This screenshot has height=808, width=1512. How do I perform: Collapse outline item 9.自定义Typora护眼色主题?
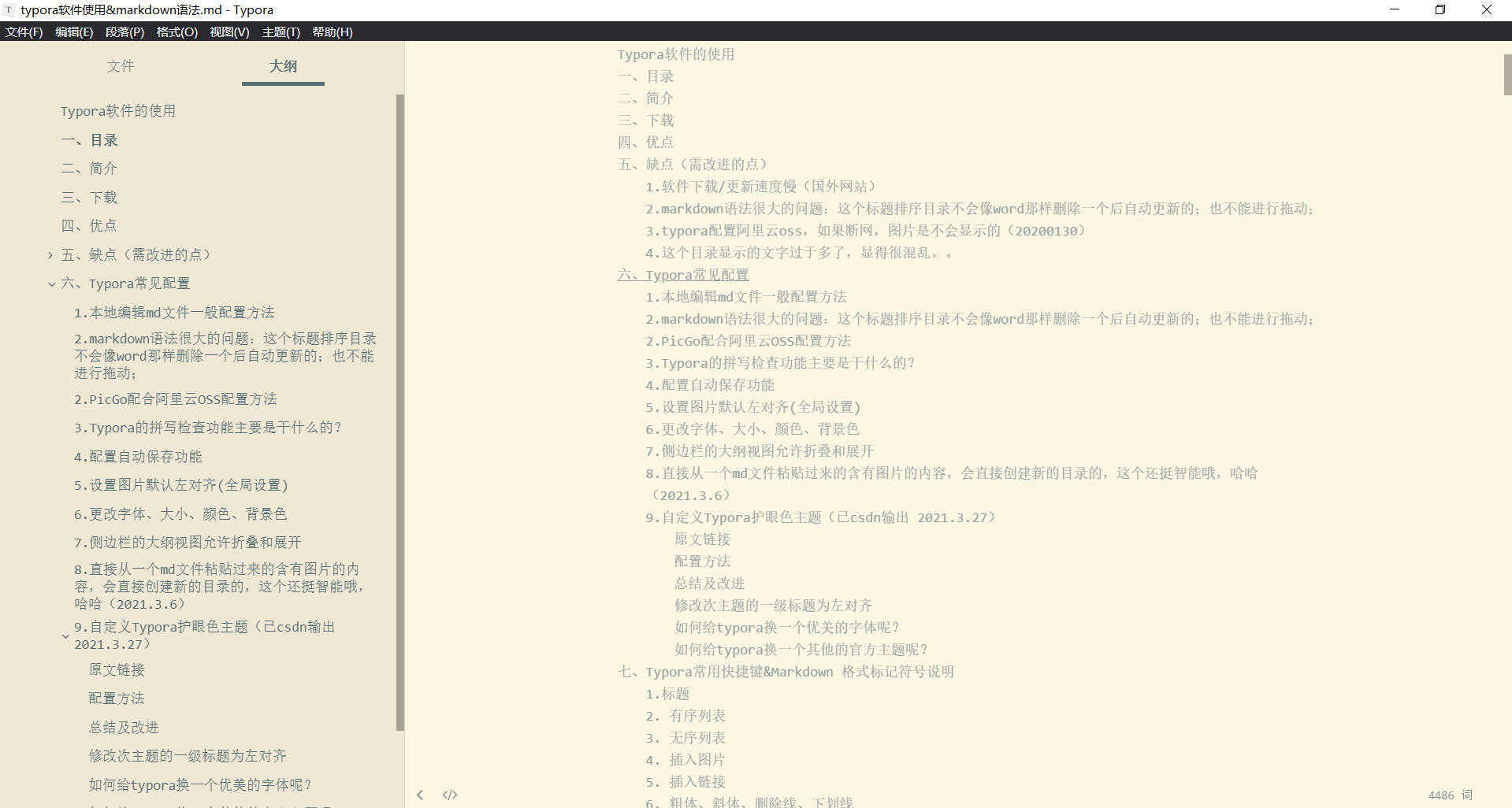[65, 636]
